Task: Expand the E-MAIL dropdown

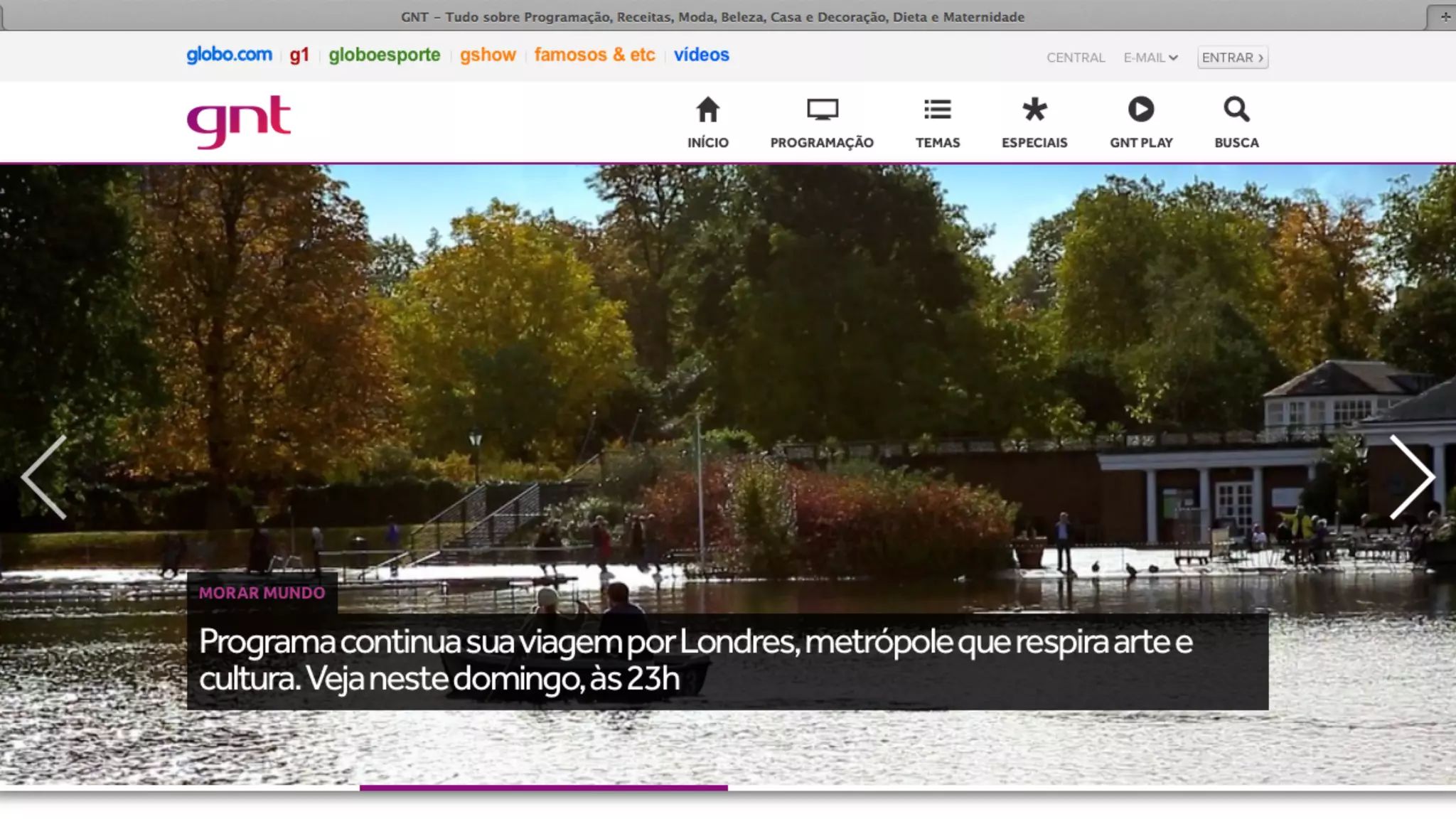Action: 1150,58
